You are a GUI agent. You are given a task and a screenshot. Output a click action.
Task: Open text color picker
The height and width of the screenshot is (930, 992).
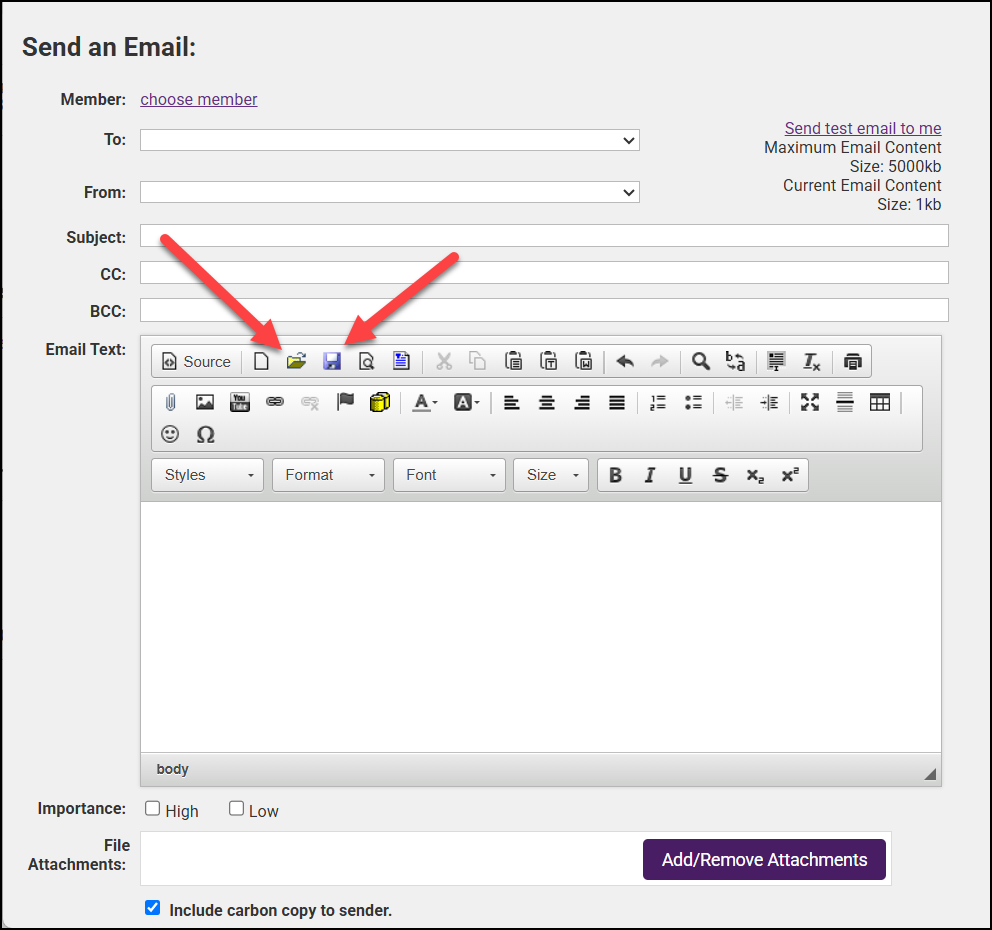click(x=424, y=402)
